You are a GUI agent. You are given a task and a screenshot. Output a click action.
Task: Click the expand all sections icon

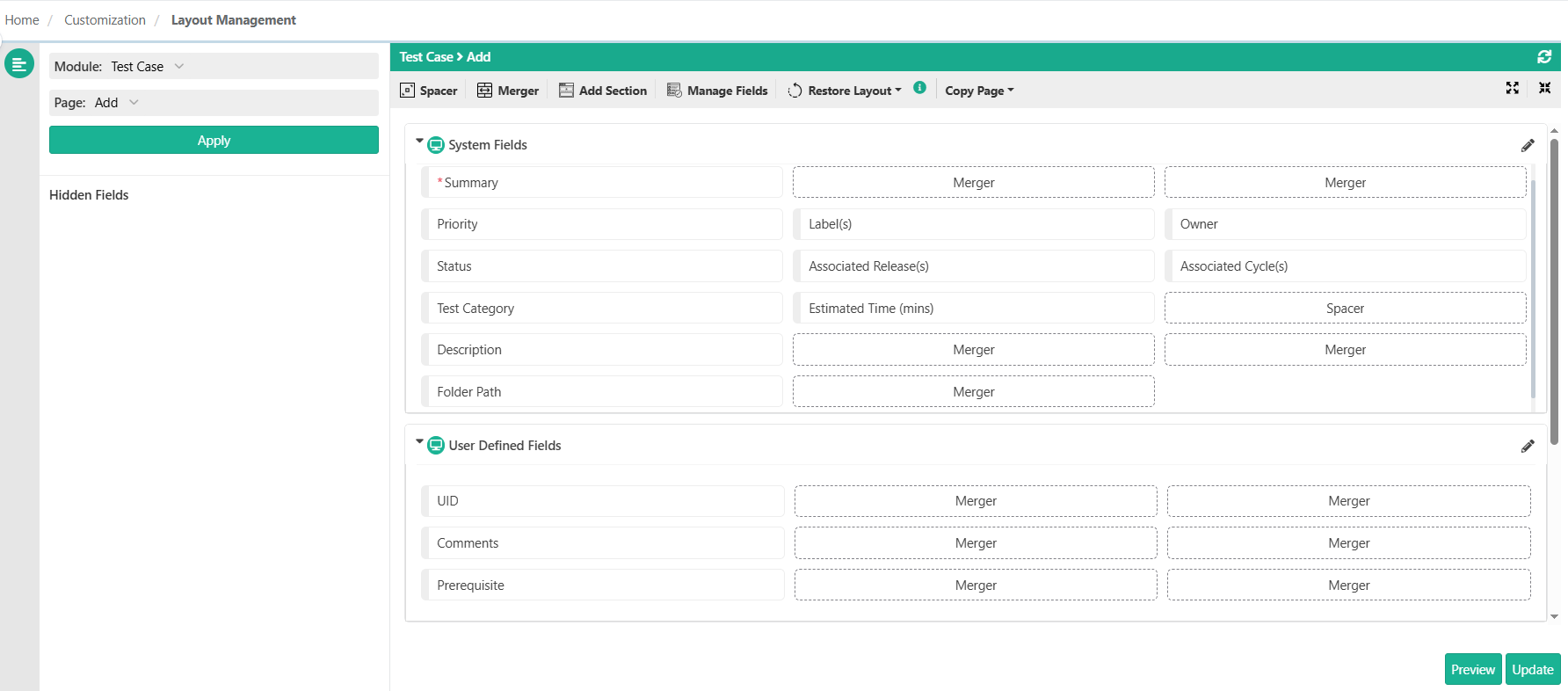[x=1512, y=88]
